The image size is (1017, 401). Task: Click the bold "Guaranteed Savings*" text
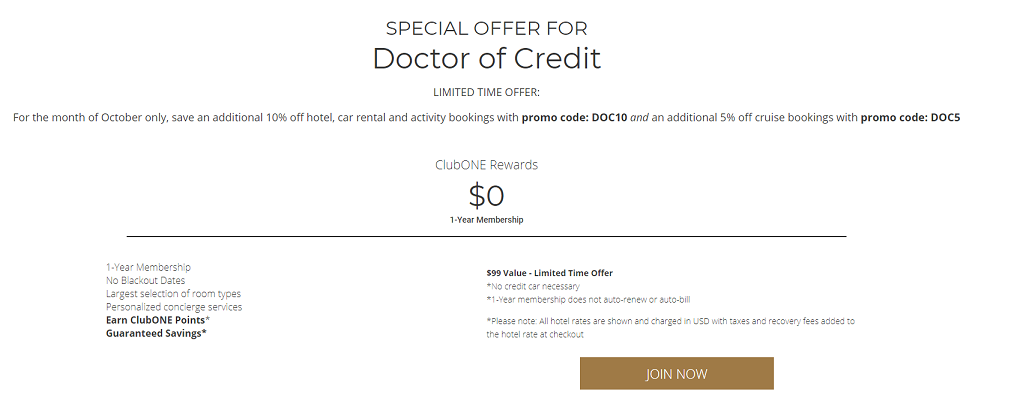[x=156, y=333]
